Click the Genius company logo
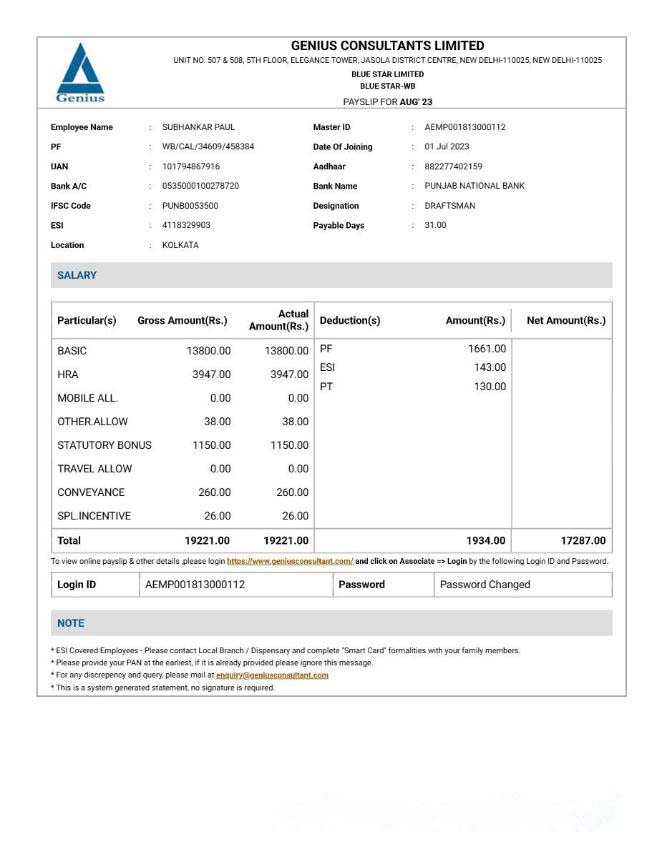Screen dimensions: 657x849 coord(80,73)
